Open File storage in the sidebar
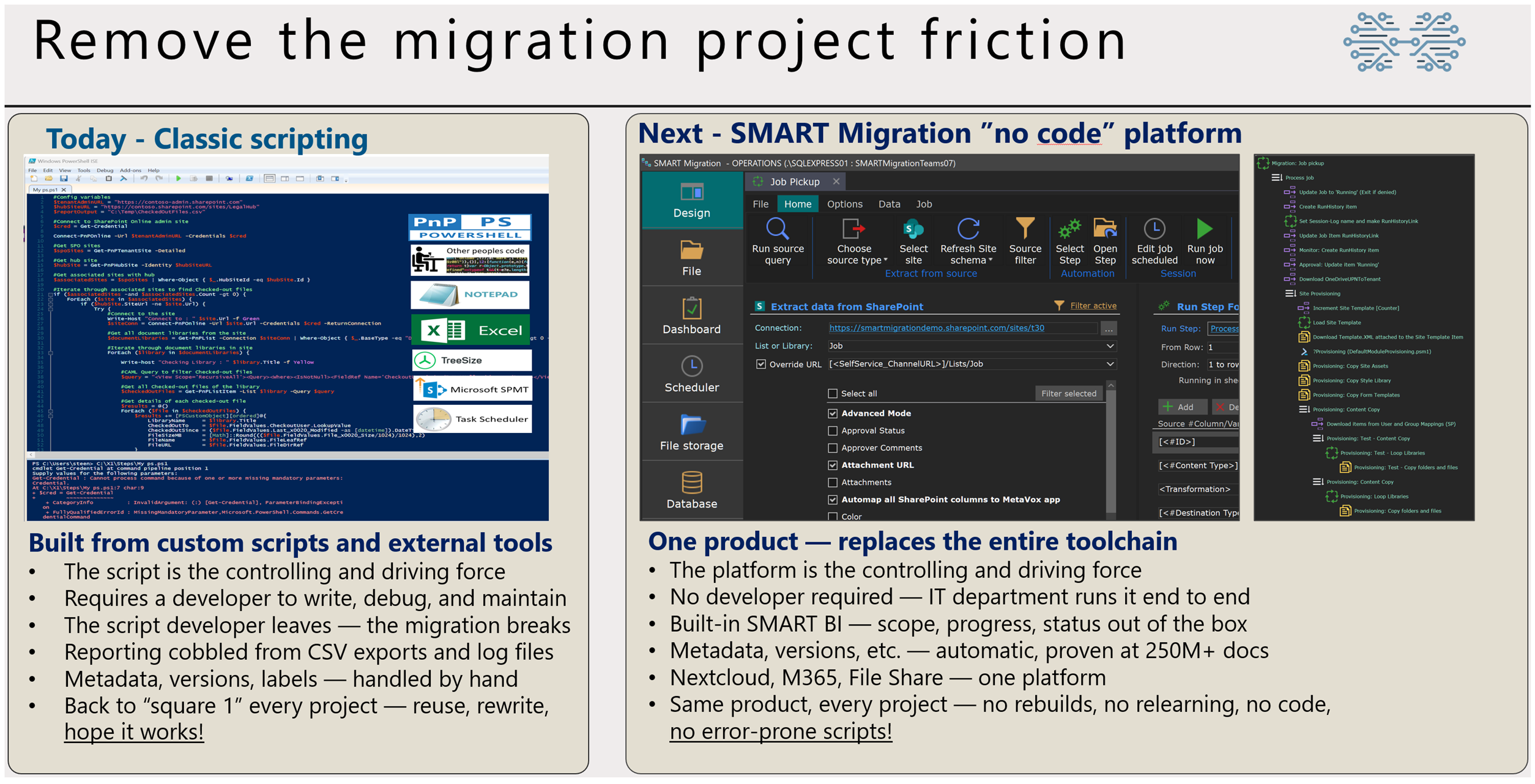 (691, 432)
